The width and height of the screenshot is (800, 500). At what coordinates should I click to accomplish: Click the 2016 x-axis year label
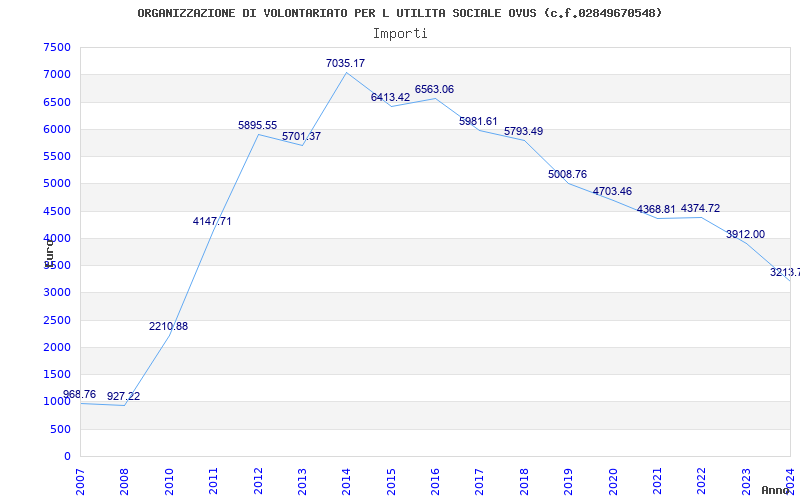pos(435,481)
